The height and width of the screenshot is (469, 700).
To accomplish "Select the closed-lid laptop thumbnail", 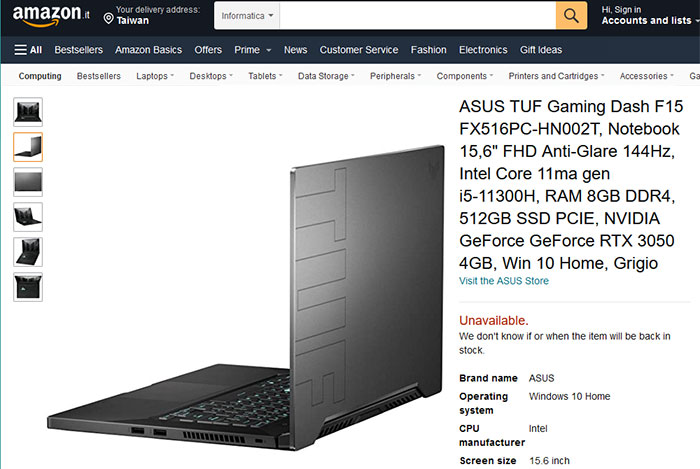I will pyautogui.click(x=28, y=182).
